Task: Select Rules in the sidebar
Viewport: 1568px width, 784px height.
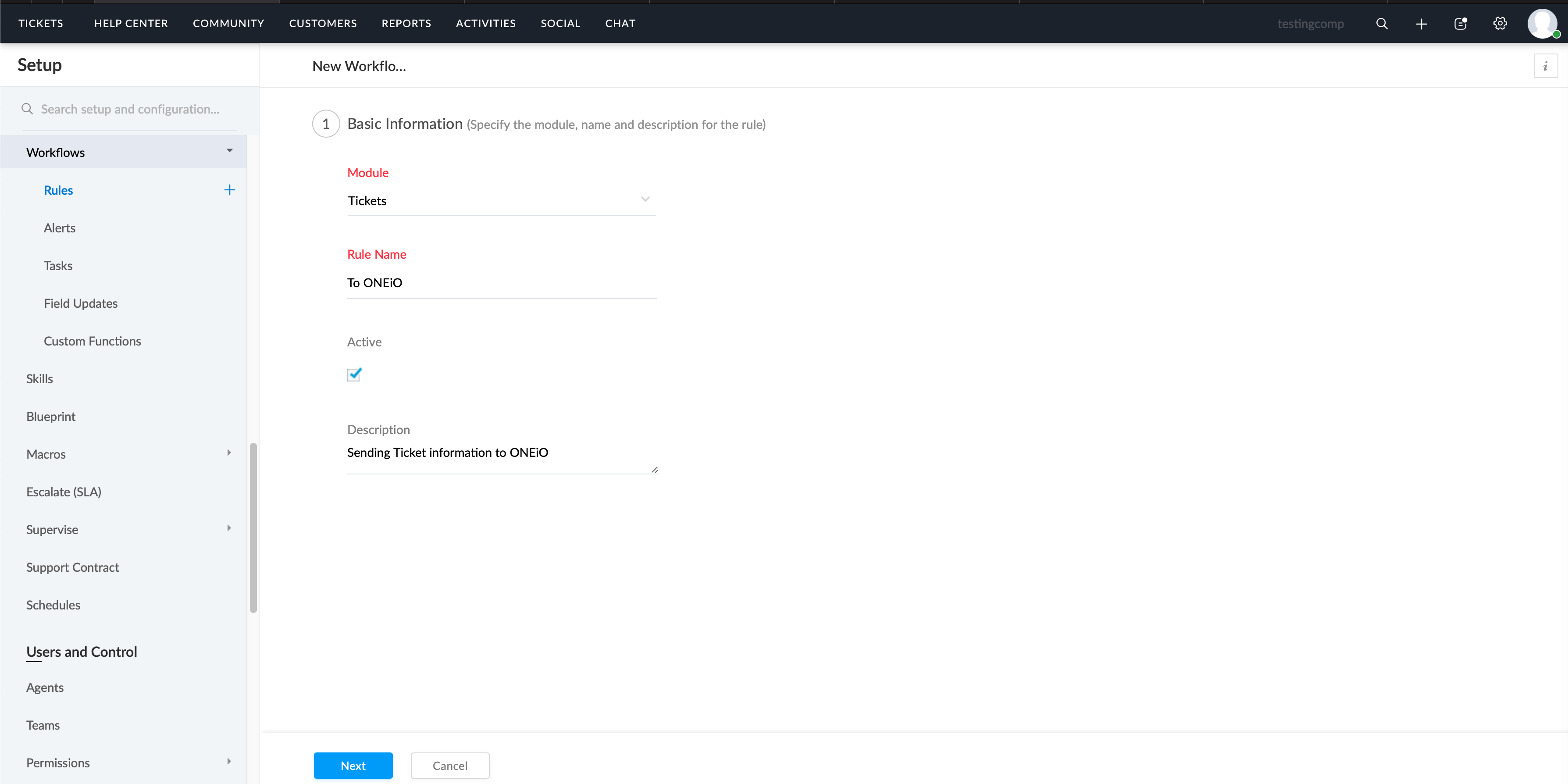Action: pyautogui.click(x=58, y=190)
